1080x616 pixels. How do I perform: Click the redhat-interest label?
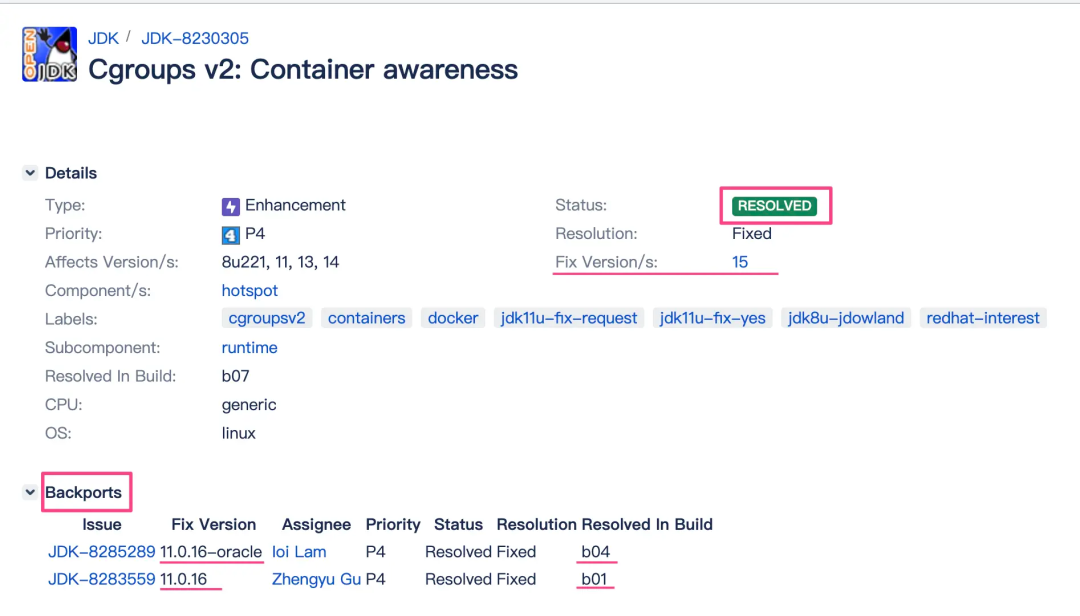click(983, 318)
